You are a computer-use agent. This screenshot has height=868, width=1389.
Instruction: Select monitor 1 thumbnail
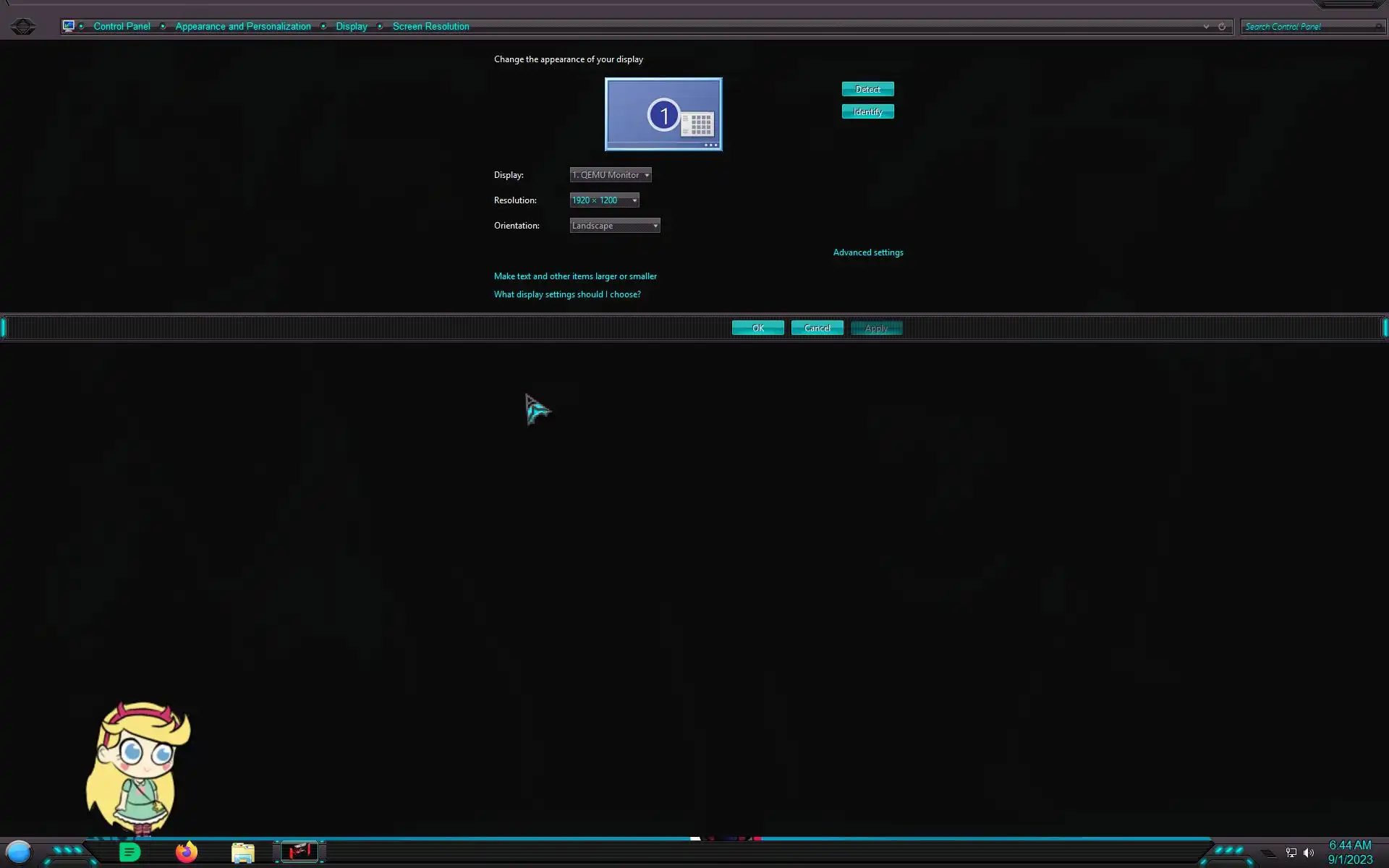pyautogui.click(x=663, y=114)
